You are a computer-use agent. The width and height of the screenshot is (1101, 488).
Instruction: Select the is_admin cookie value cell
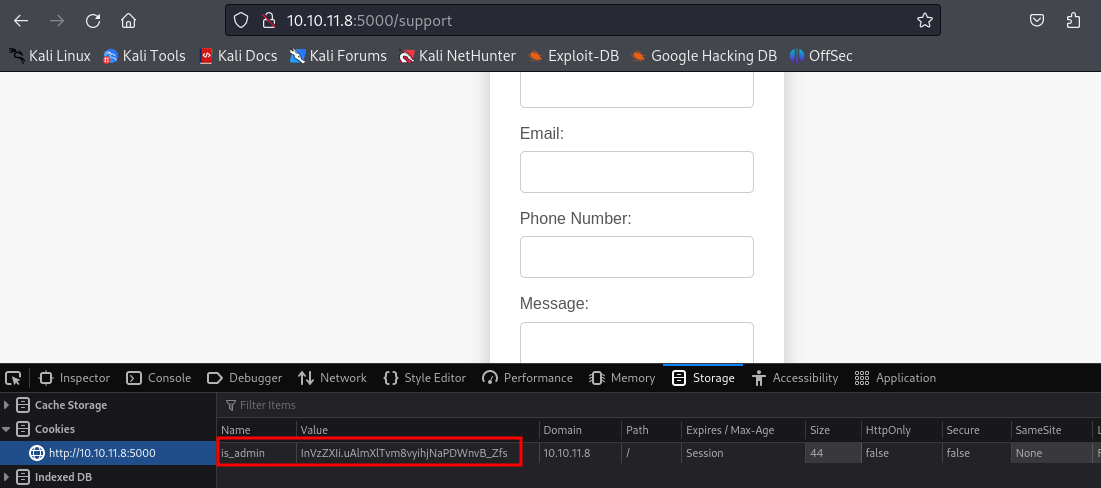(404, 453)
